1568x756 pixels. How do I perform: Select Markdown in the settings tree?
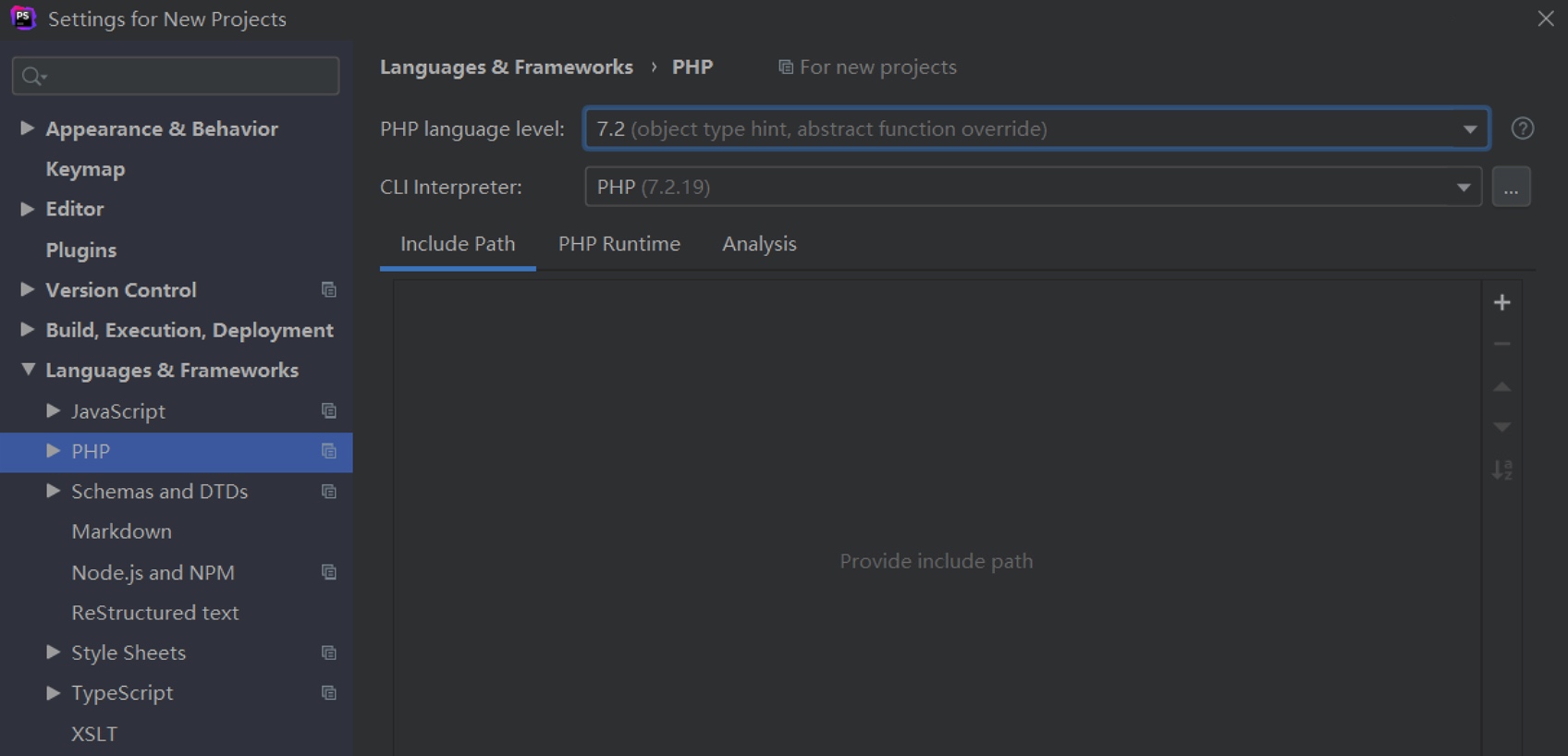pos(121,531)
